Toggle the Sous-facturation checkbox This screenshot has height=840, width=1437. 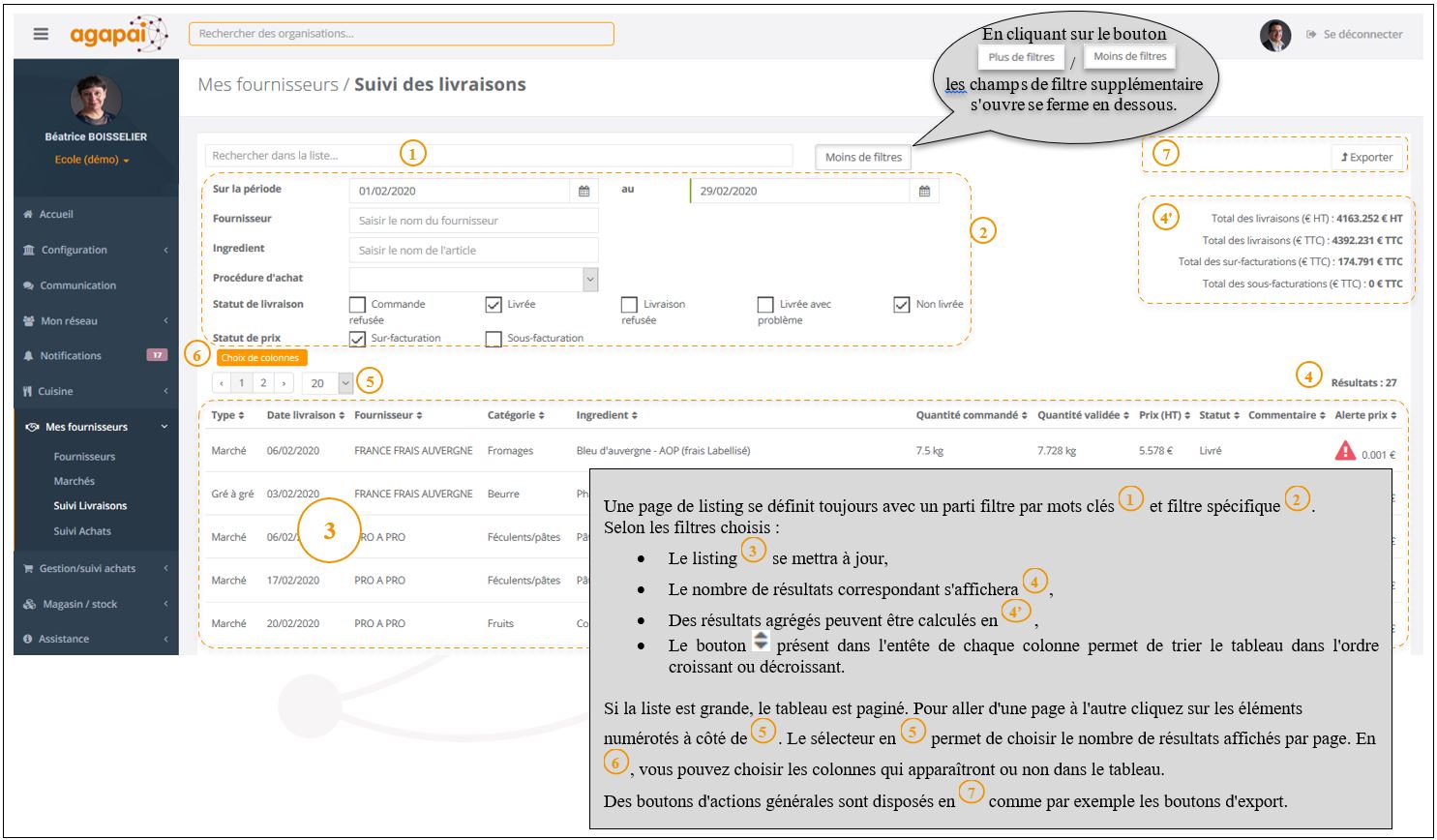pyautogui.click(x=494, y=339)
